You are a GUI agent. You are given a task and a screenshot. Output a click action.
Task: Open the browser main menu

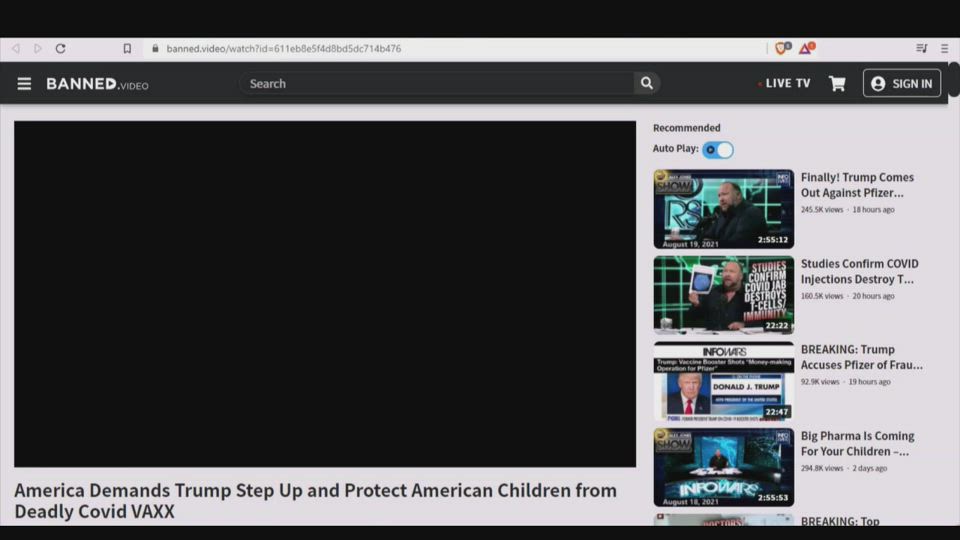pyautogui.click(x=944, y=48)
